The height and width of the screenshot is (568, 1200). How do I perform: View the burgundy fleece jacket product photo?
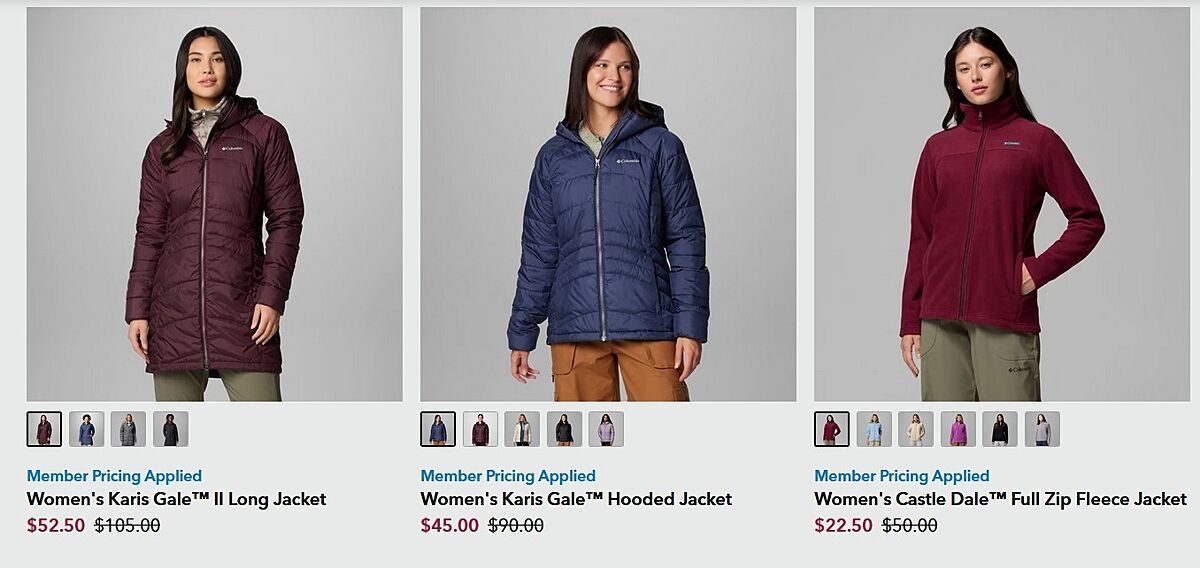pos(1002,204)
